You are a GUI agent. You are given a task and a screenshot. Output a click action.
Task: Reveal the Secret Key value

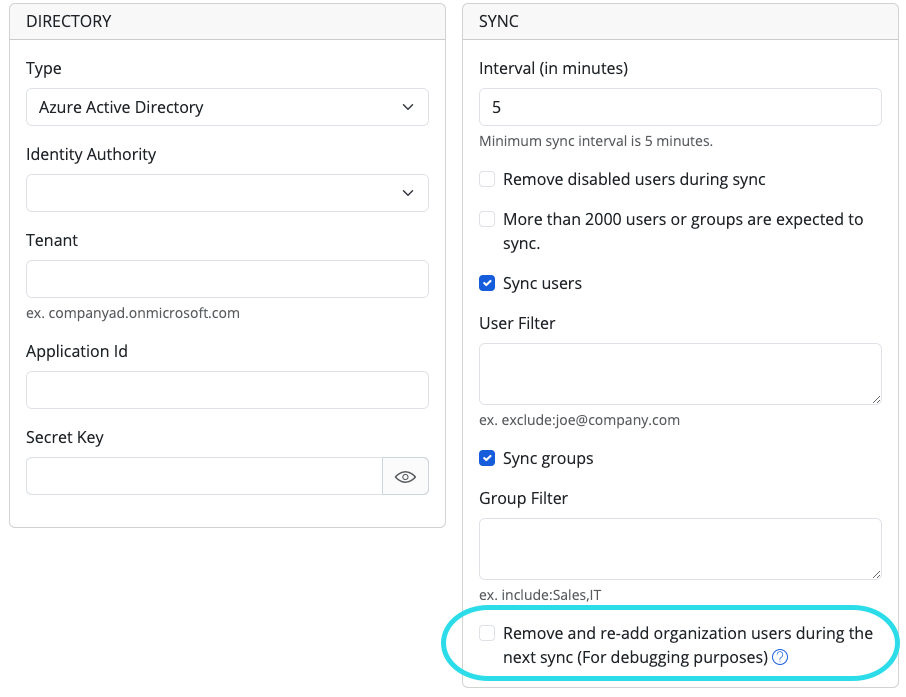click(x=405, y=476)
